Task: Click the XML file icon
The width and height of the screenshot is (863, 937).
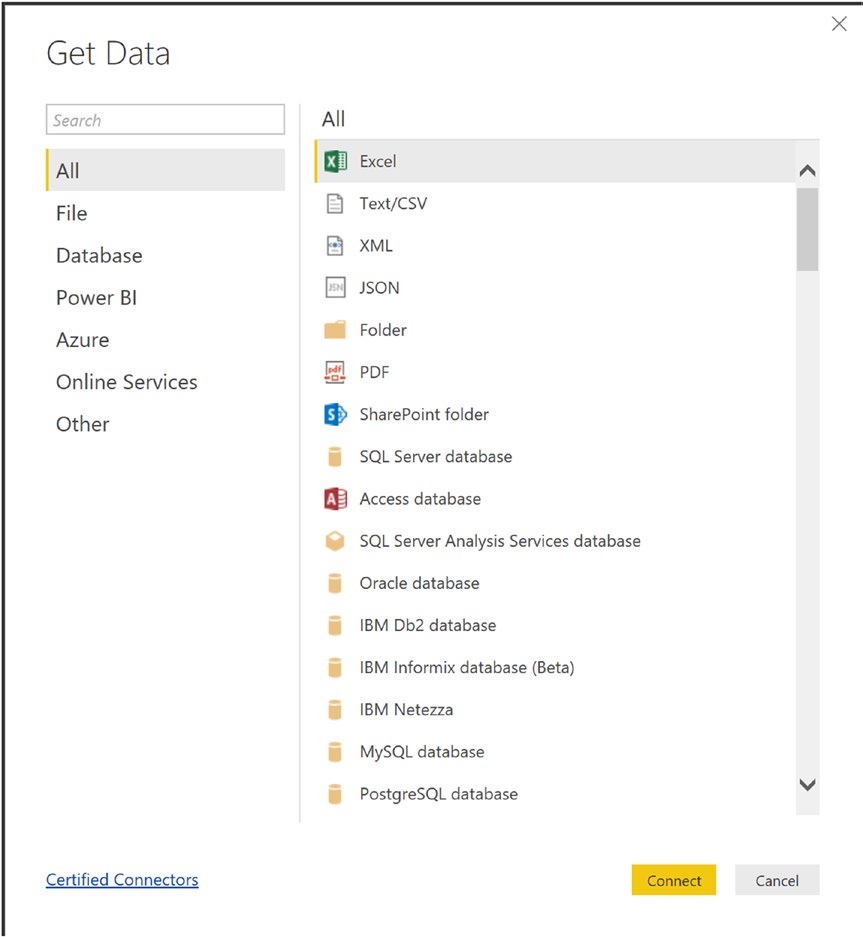Action: pyautogui.click(x=335, y=246)
